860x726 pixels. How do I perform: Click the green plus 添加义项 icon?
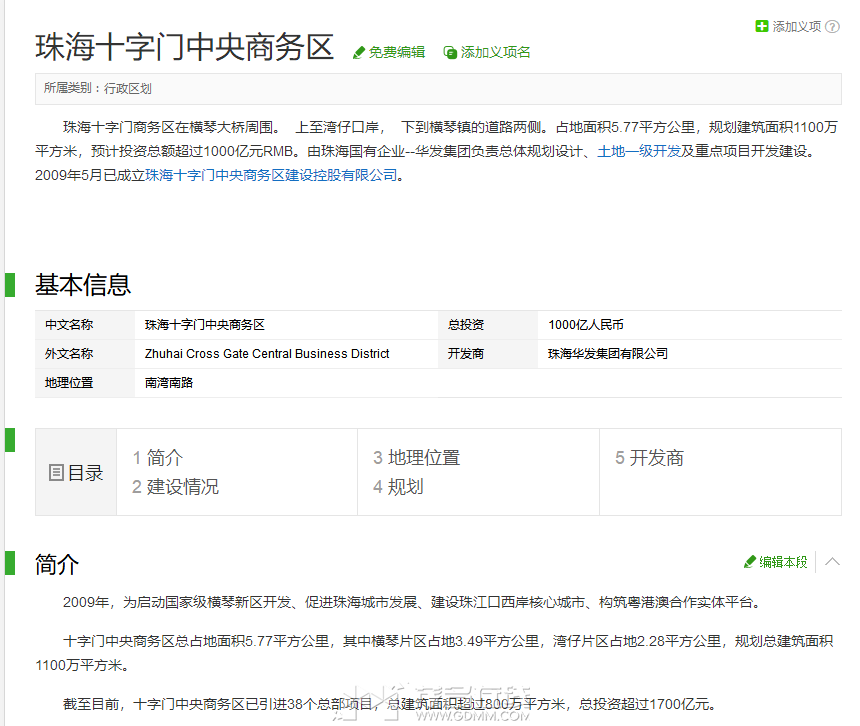click(762, 26)
